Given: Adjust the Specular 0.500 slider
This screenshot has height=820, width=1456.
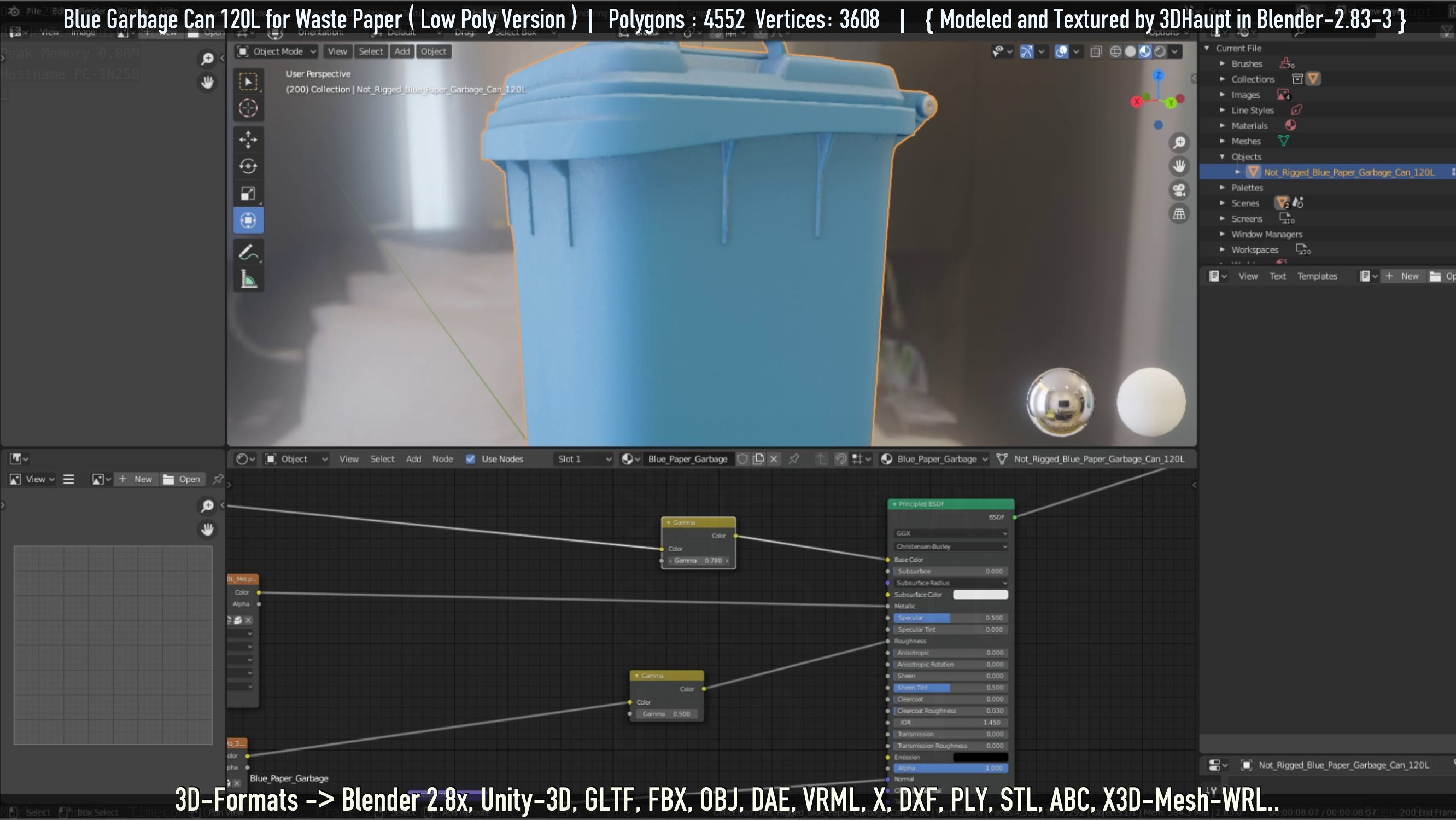Looking at the screenshot, I should (x=951, y=618).
